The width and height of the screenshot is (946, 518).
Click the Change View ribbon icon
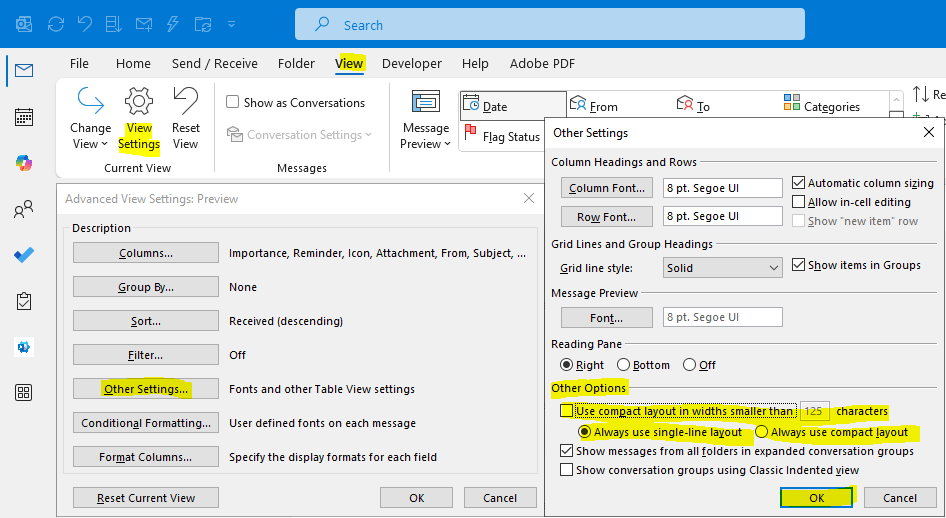(x=90, y=118)
